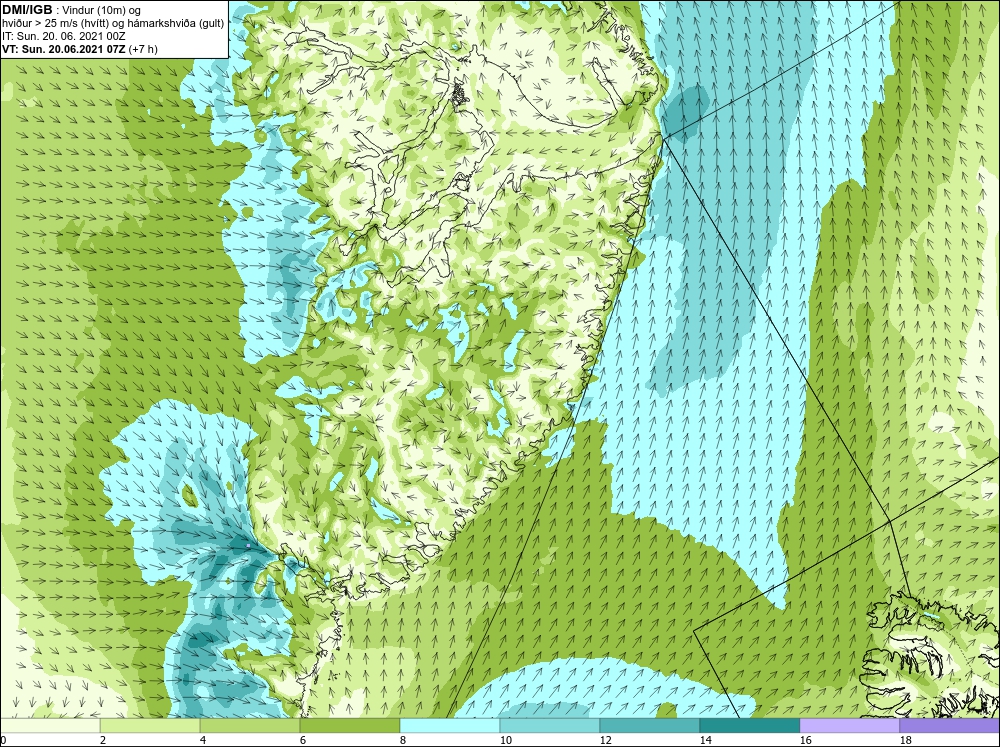Screen dimensions: 1000x747
Task: Click the scale label '16'
Action: pos(805,740)
